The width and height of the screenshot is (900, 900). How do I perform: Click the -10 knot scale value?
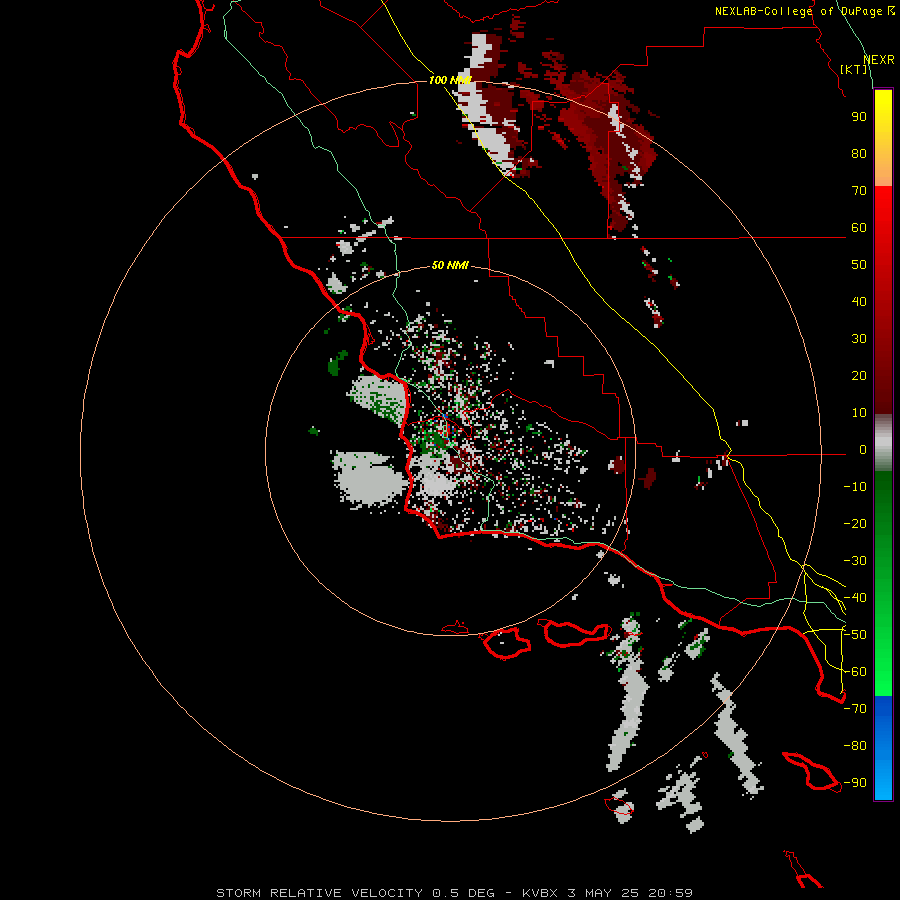[x=855, y=487]
